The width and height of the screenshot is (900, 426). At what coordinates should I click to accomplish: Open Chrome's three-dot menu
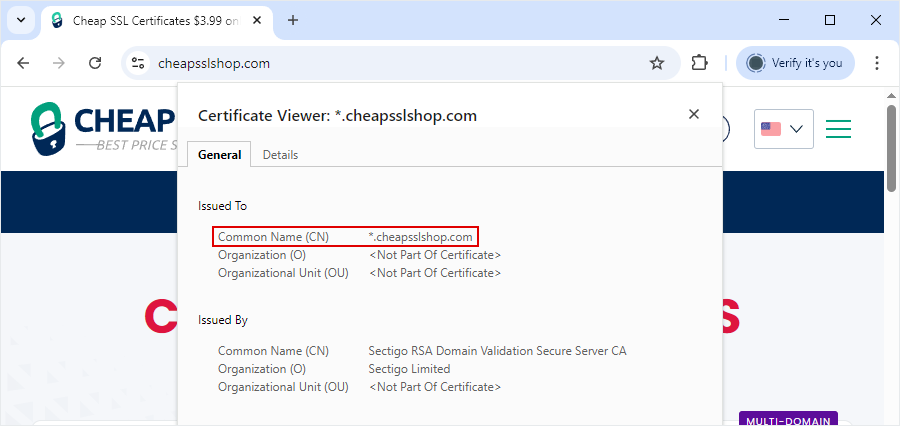pos(876,63)
